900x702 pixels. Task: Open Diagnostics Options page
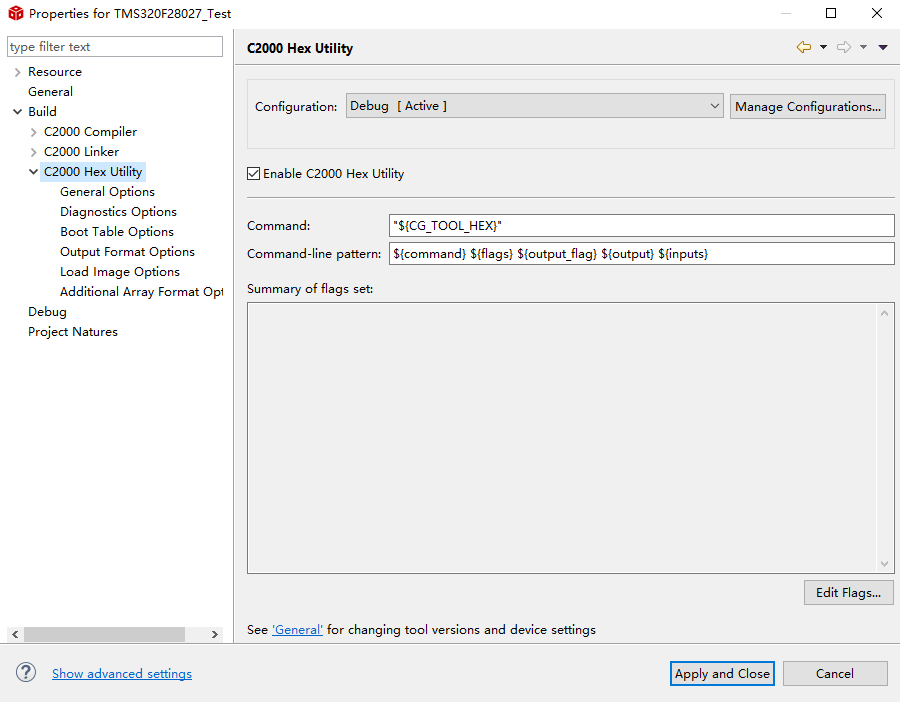tap(118, 212)
